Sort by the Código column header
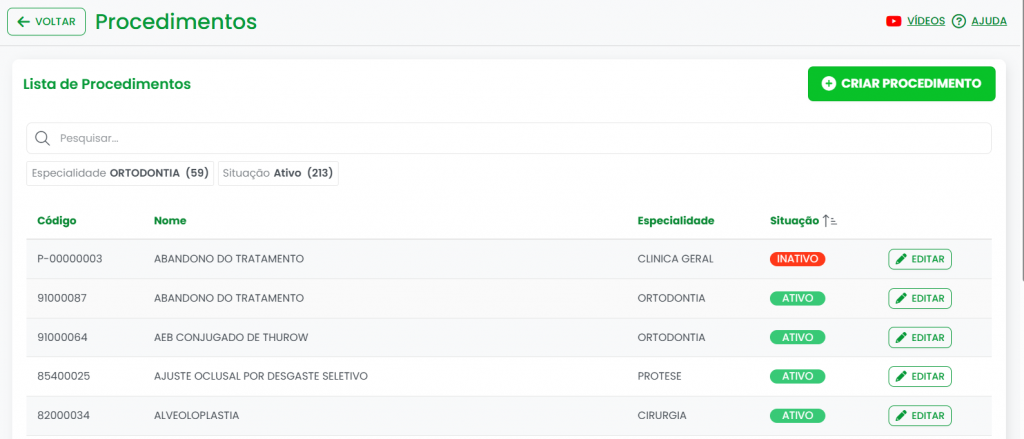 [57, 220]
